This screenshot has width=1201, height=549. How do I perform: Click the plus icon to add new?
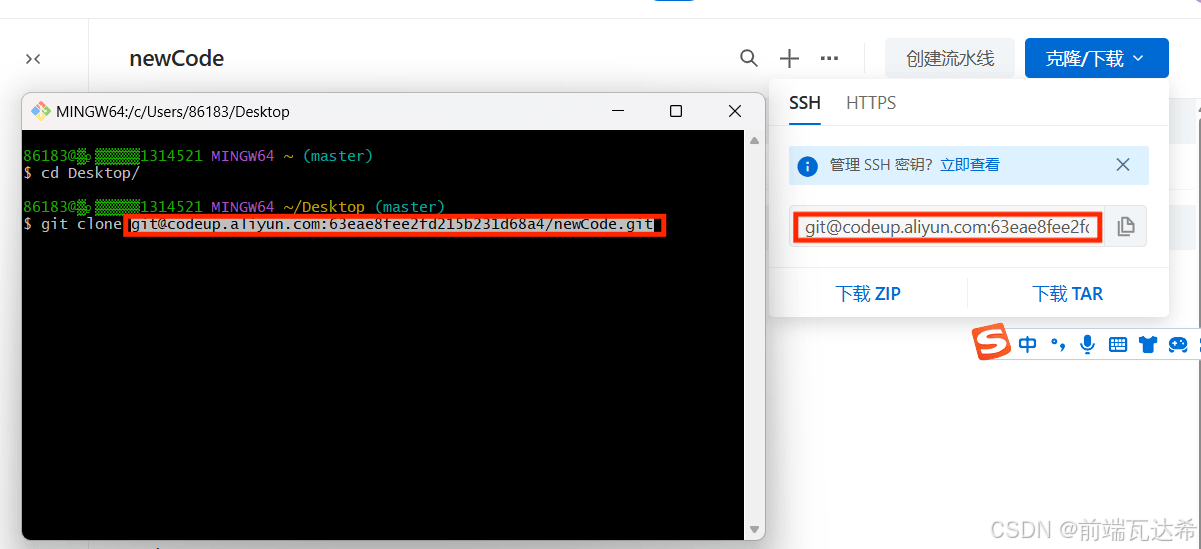pyautogui.click(x=789, y=59)
